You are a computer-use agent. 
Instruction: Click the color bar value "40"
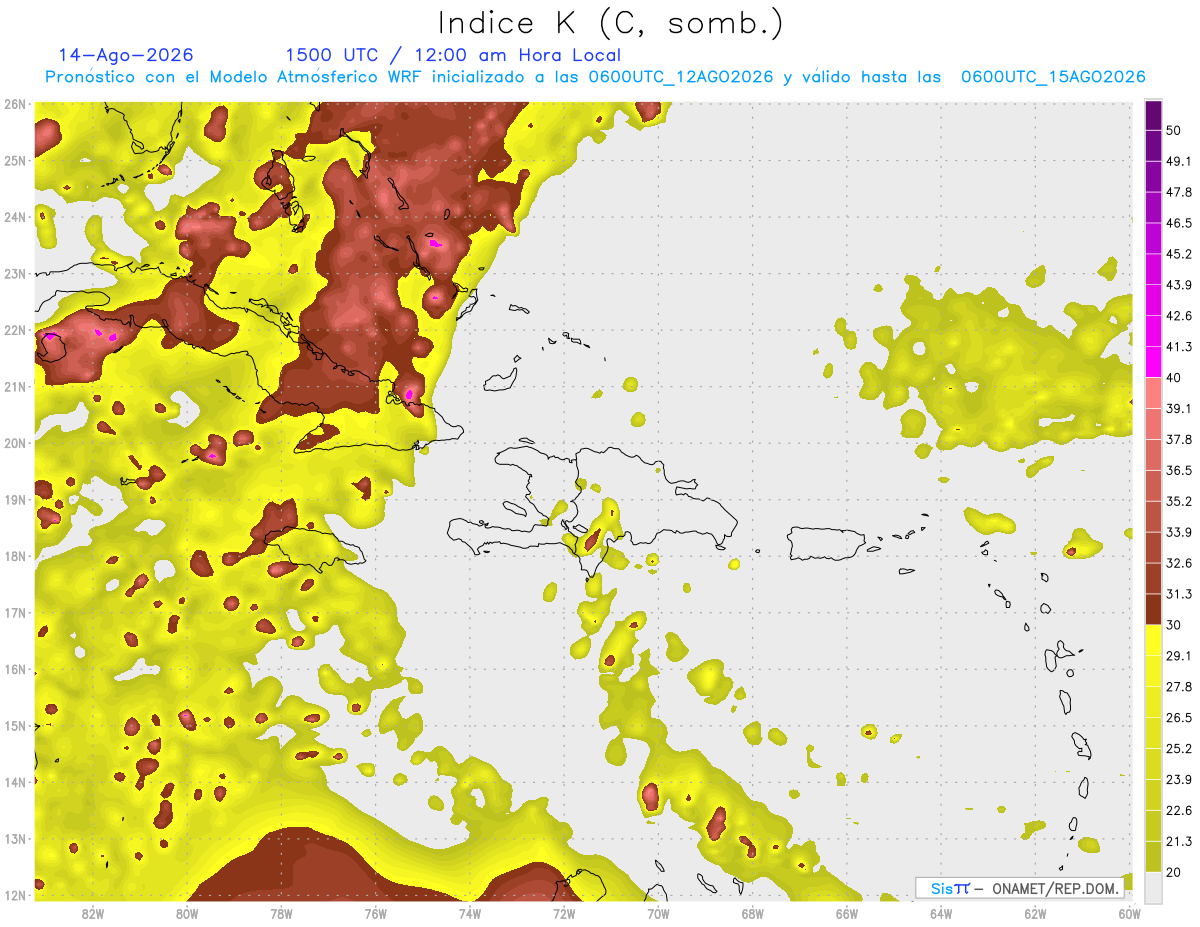1174,377
